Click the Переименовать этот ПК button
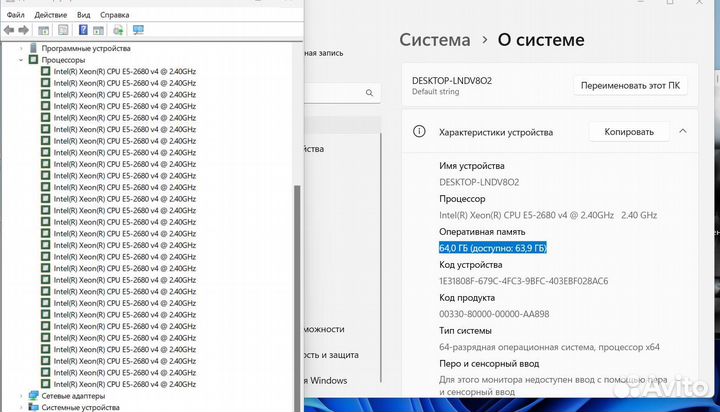 coord(630,85)
